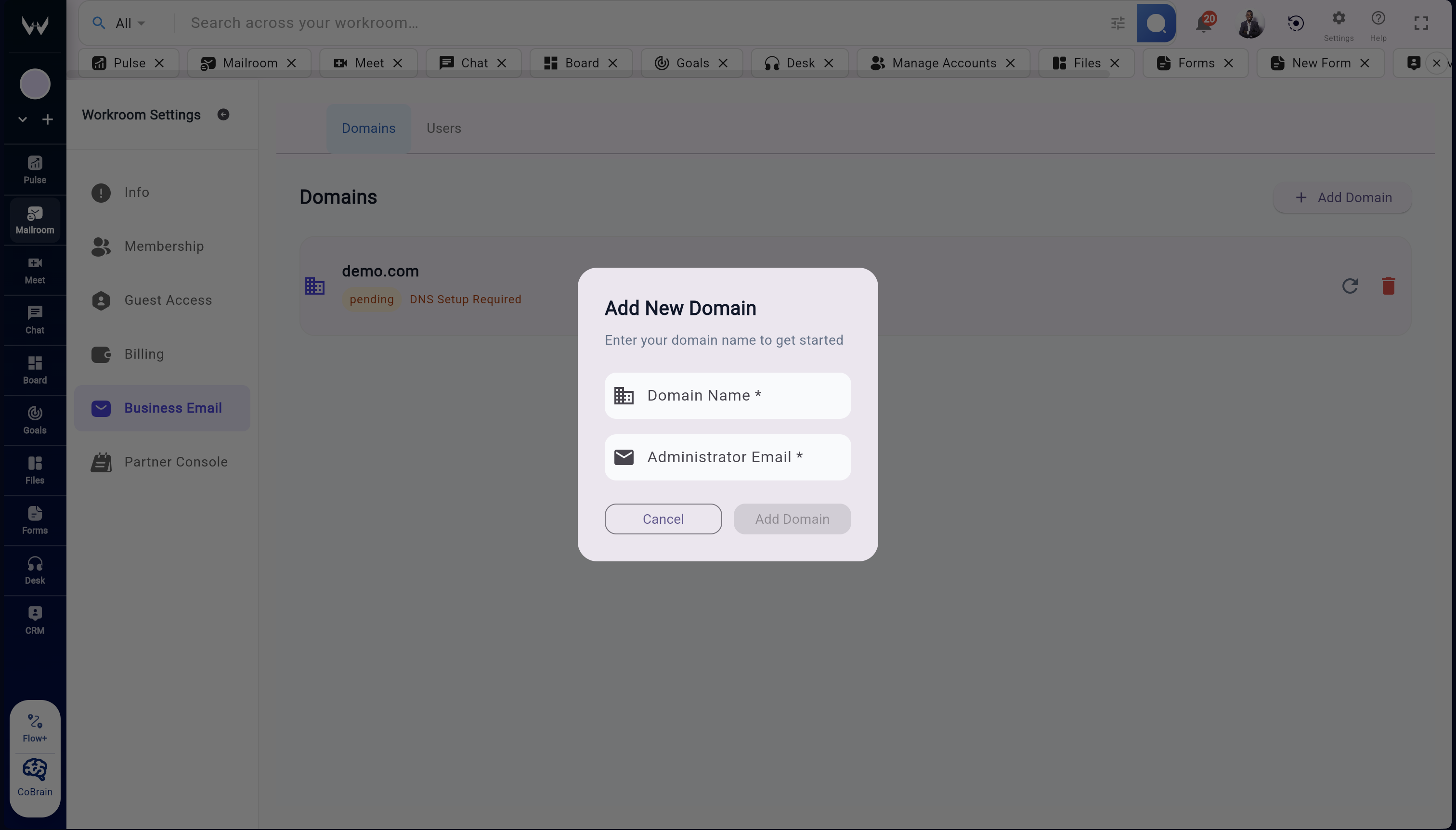Click the Add Domain button in the dialog
This screenshot has height=830, width=1456.
(792, 519)
